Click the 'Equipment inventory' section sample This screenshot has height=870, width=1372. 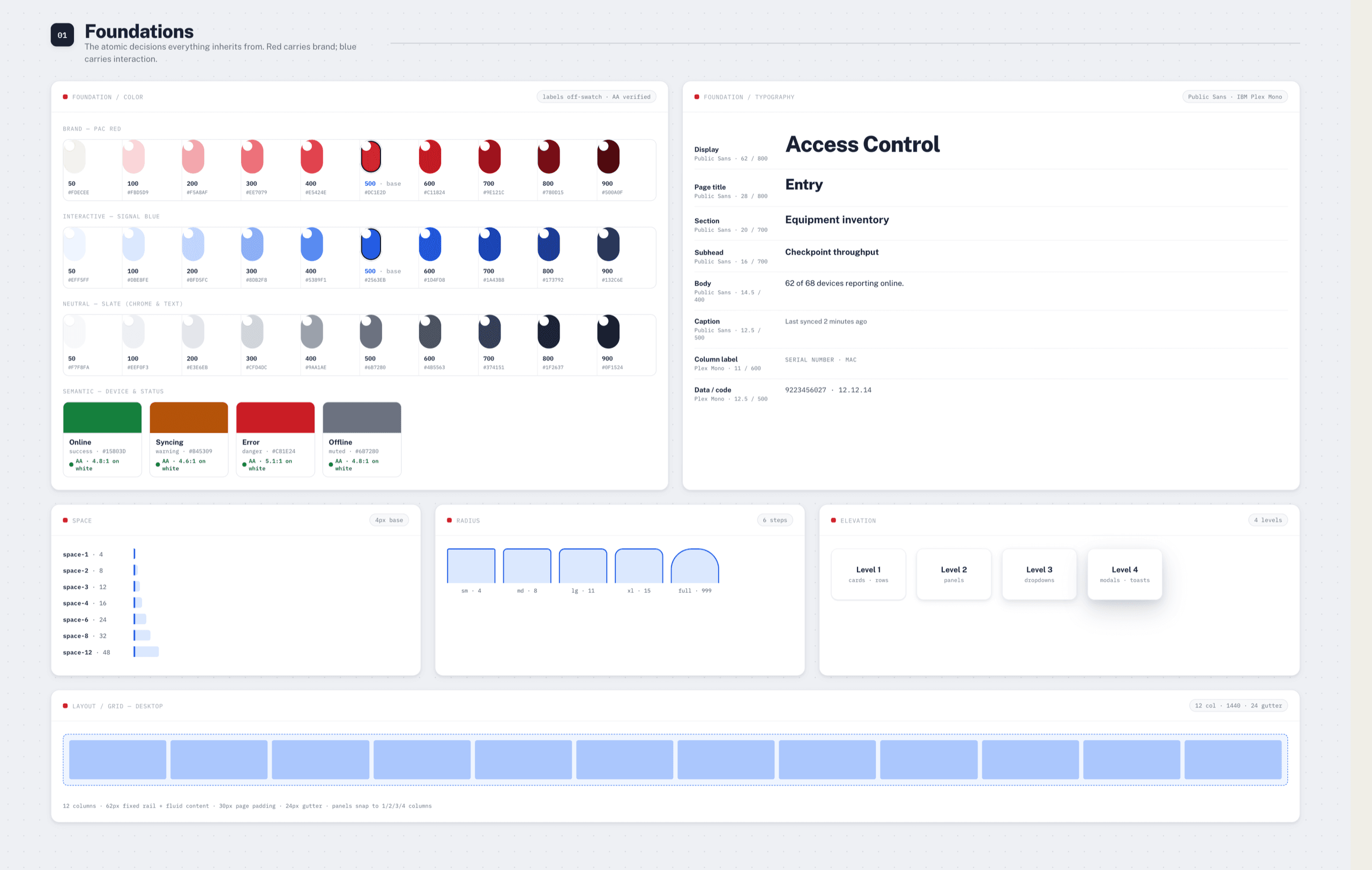(837, 220)
